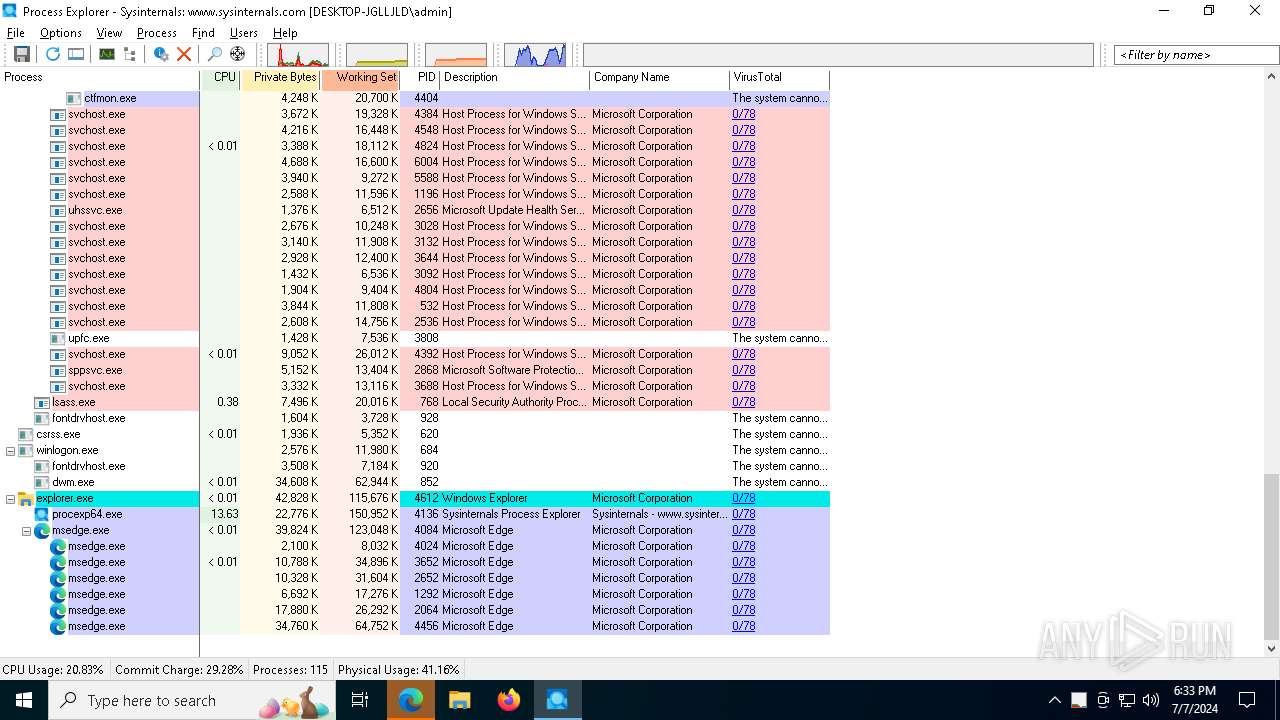Screen dimensions: 1280x720
Task: Open Task View on the taskbar
Action: point(360,700)
